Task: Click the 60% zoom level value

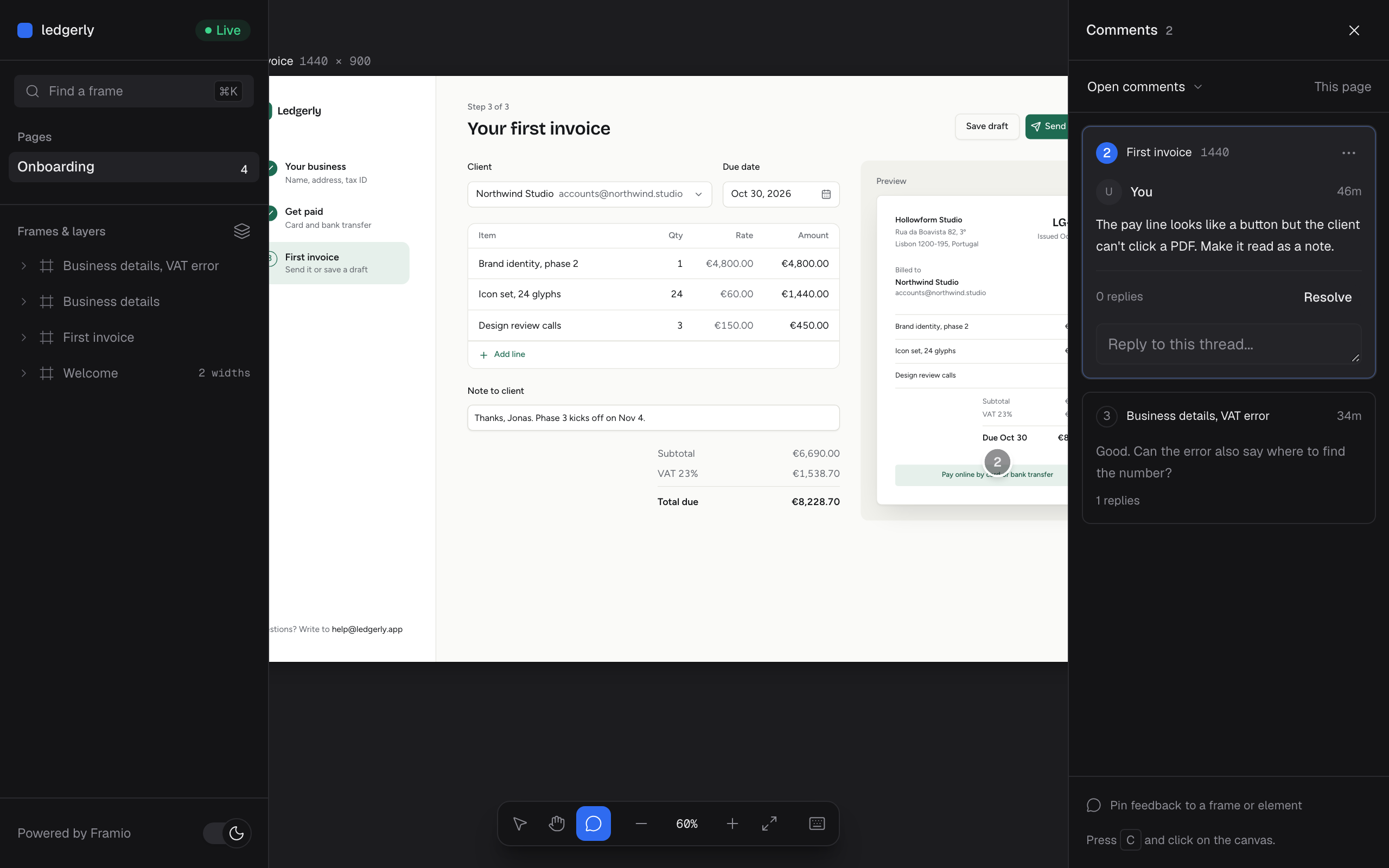Action: [x=686, y=824]
